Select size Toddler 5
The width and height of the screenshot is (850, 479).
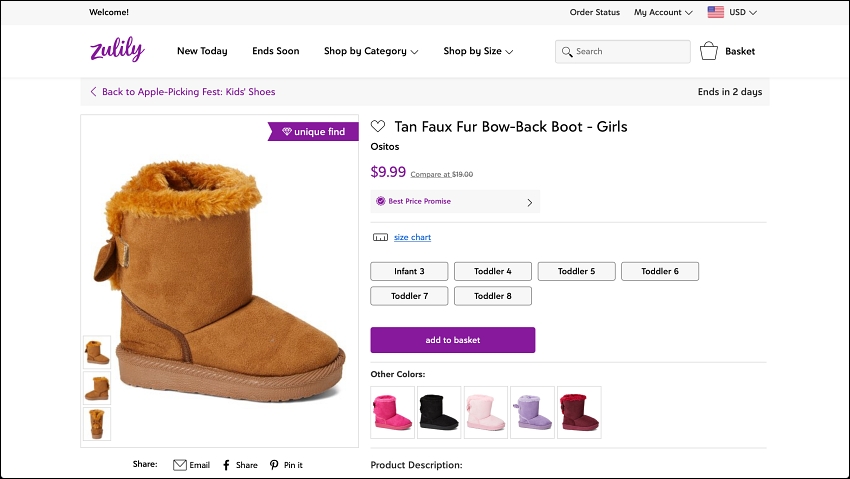pos(576,271)
